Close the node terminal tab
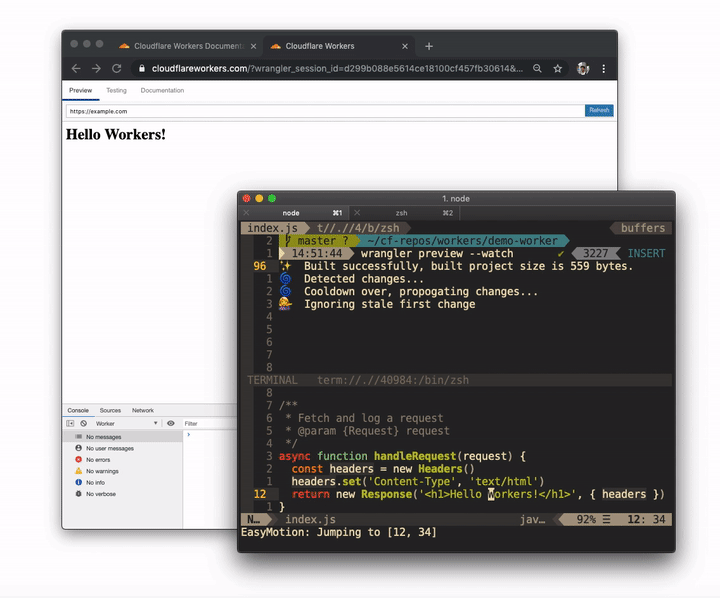 point(247,213)
